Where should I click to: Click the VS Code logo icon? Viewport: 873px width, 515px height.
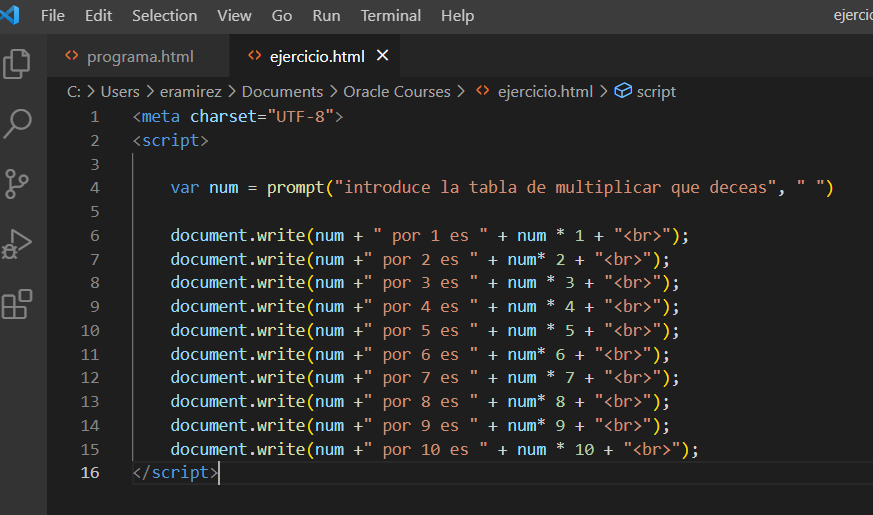click(9, 15)
